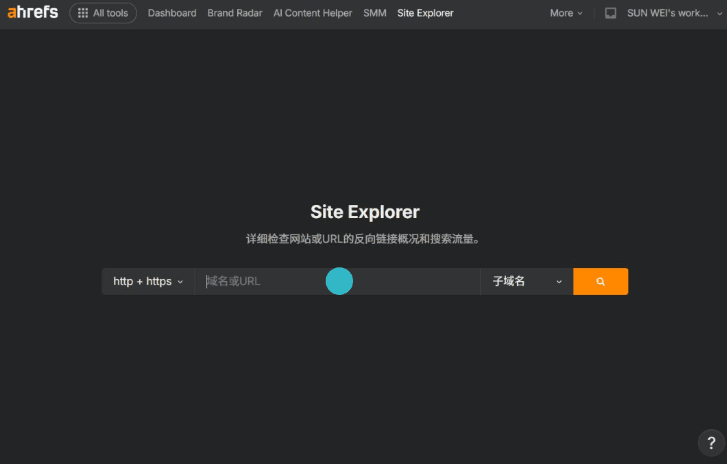Open Brand Radar from the top navigation
This screenshot has width=727, height=464.
[x=235, y=13]
